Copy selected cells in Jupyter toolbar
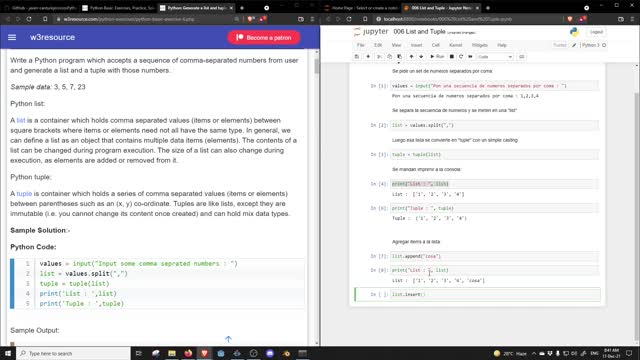This screenshot has width=640, height=360. [x=389, y=57]
